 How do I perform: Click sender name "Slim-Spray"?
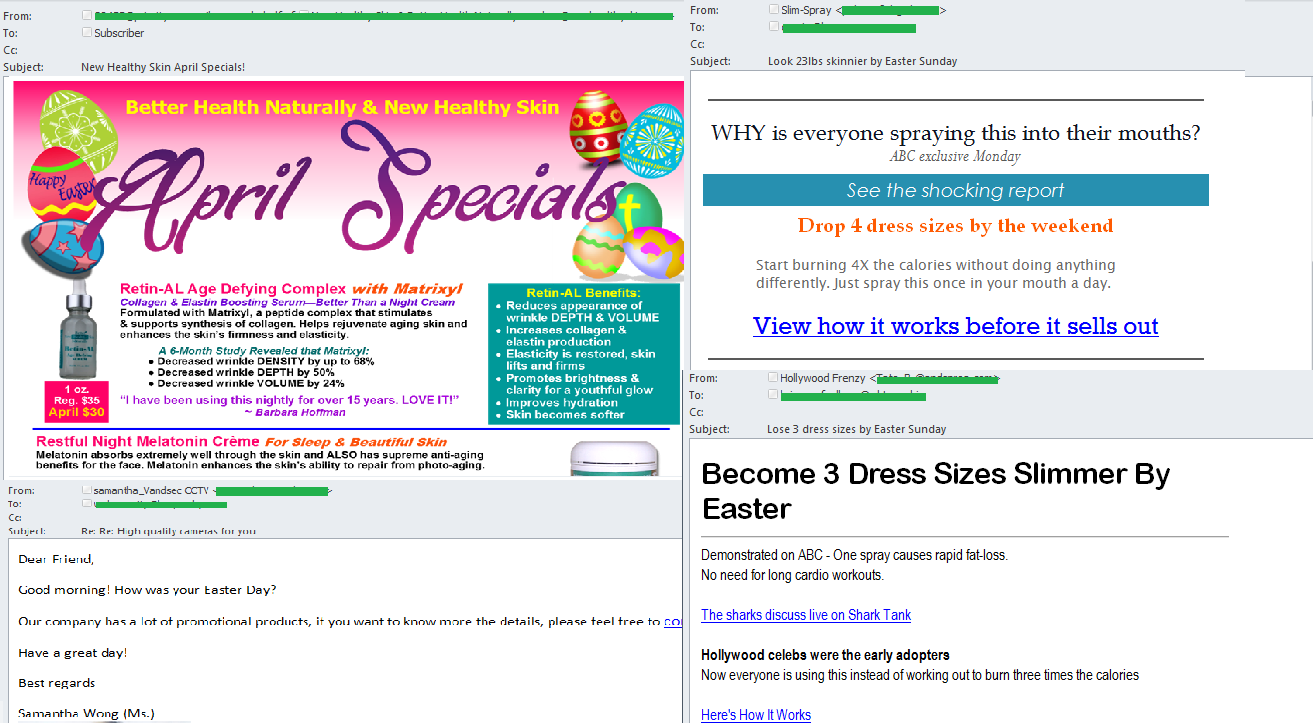(808, 10)
